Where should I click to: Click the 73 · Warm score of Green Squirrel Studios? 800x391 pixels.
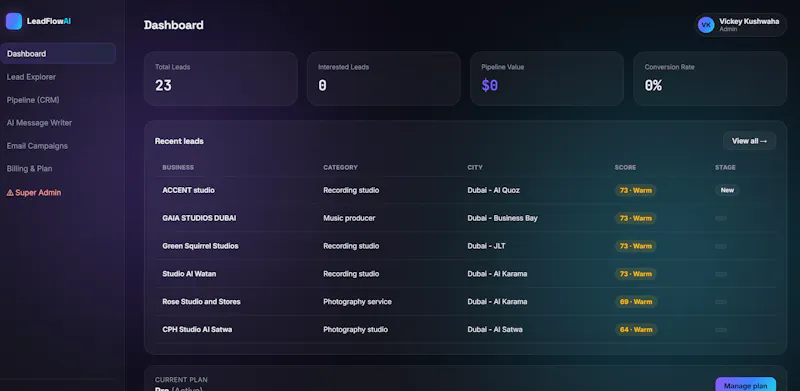(x=636, y=246)
